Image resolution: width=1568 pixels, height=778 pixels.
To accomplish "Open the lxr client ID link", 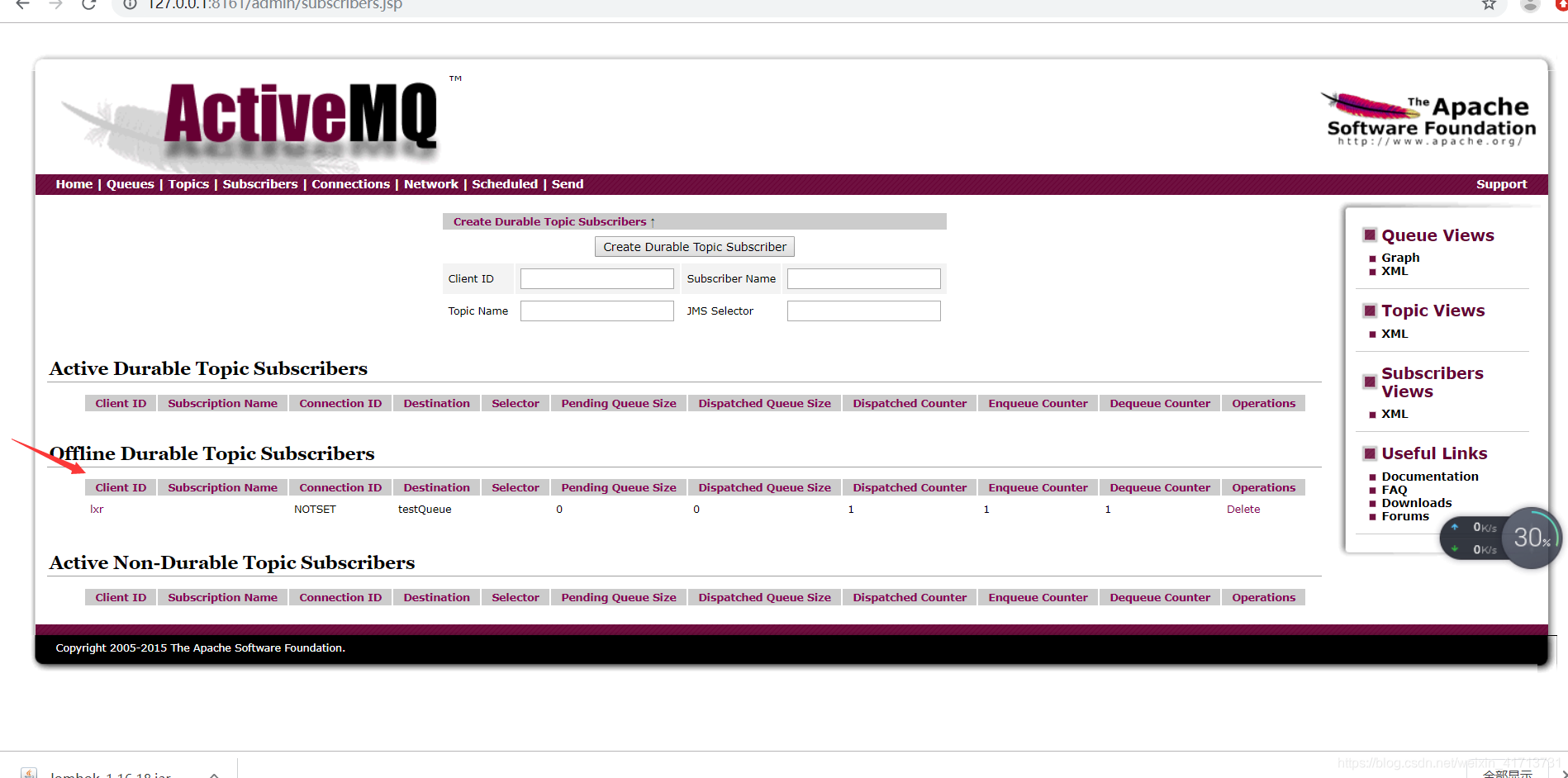I will 97,510.
